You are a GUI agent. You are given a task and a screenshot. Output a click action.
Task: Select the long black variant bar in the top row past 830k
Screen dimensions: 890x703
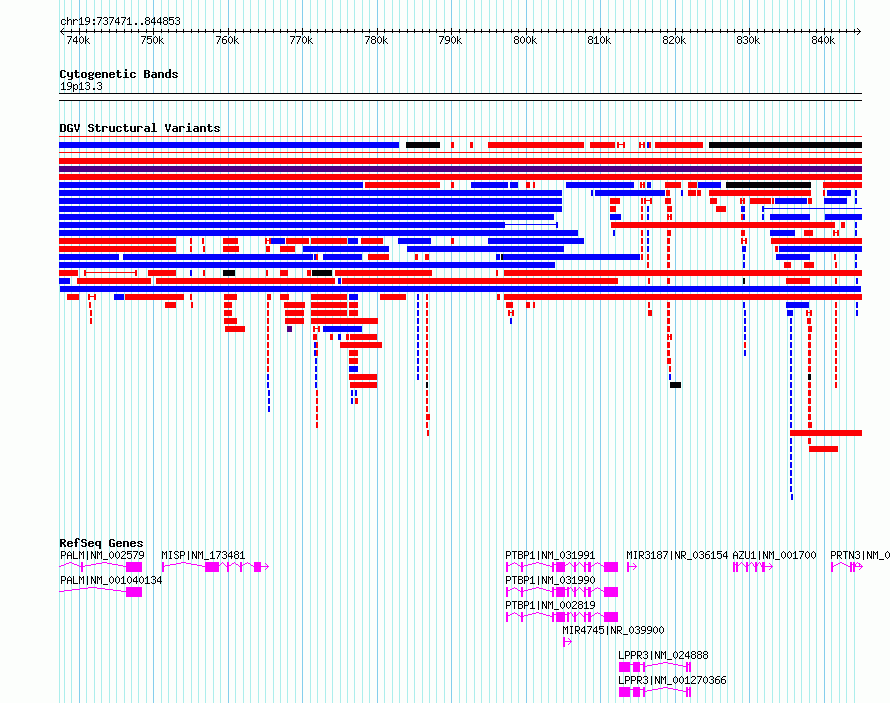click(x=786, y=145)
